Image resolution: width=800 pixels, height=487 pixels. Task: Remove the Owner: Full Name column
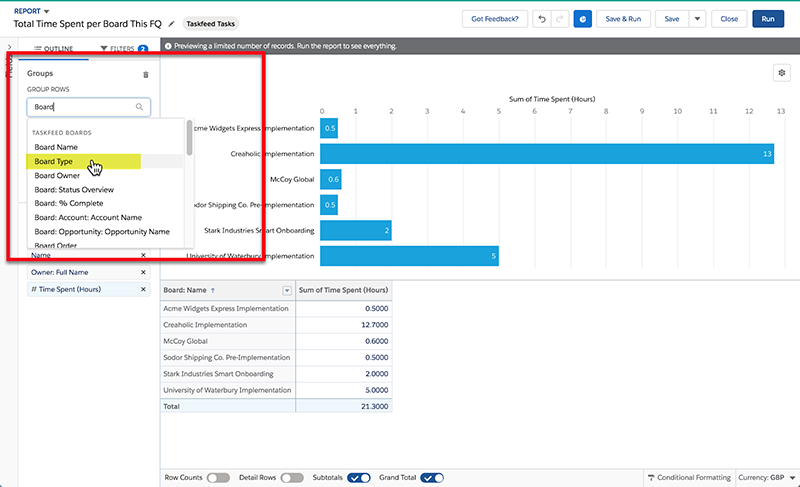click(x=143, y=272)
